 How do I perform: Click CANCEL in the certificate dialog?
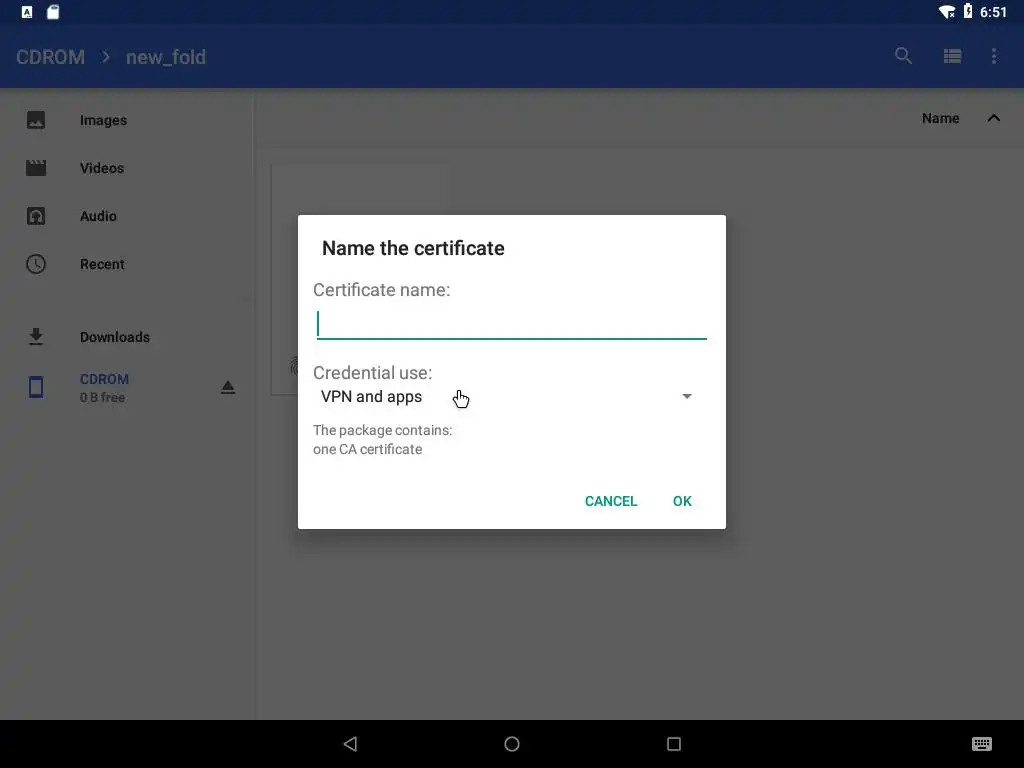[x=611, y=501]
